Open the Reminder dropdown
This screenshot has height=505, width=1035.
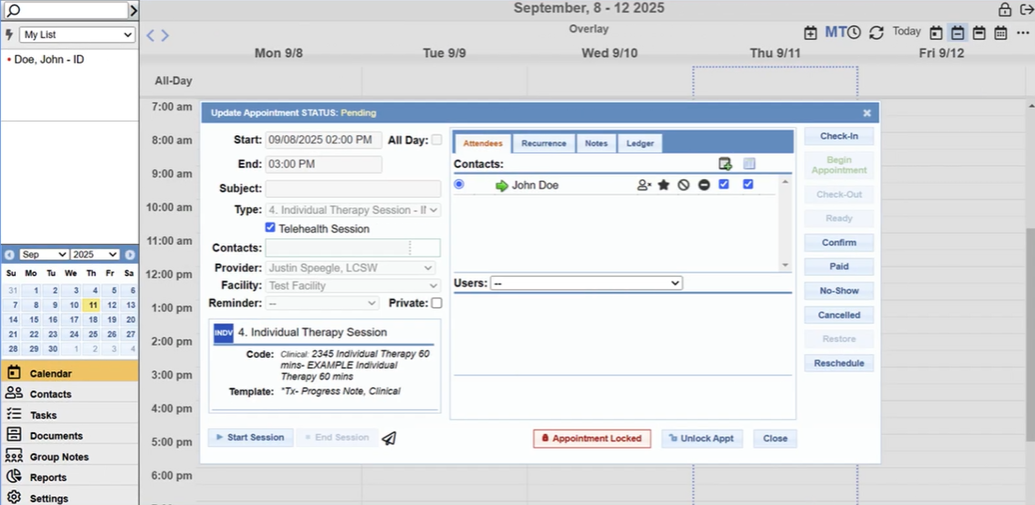pos(322,303)
